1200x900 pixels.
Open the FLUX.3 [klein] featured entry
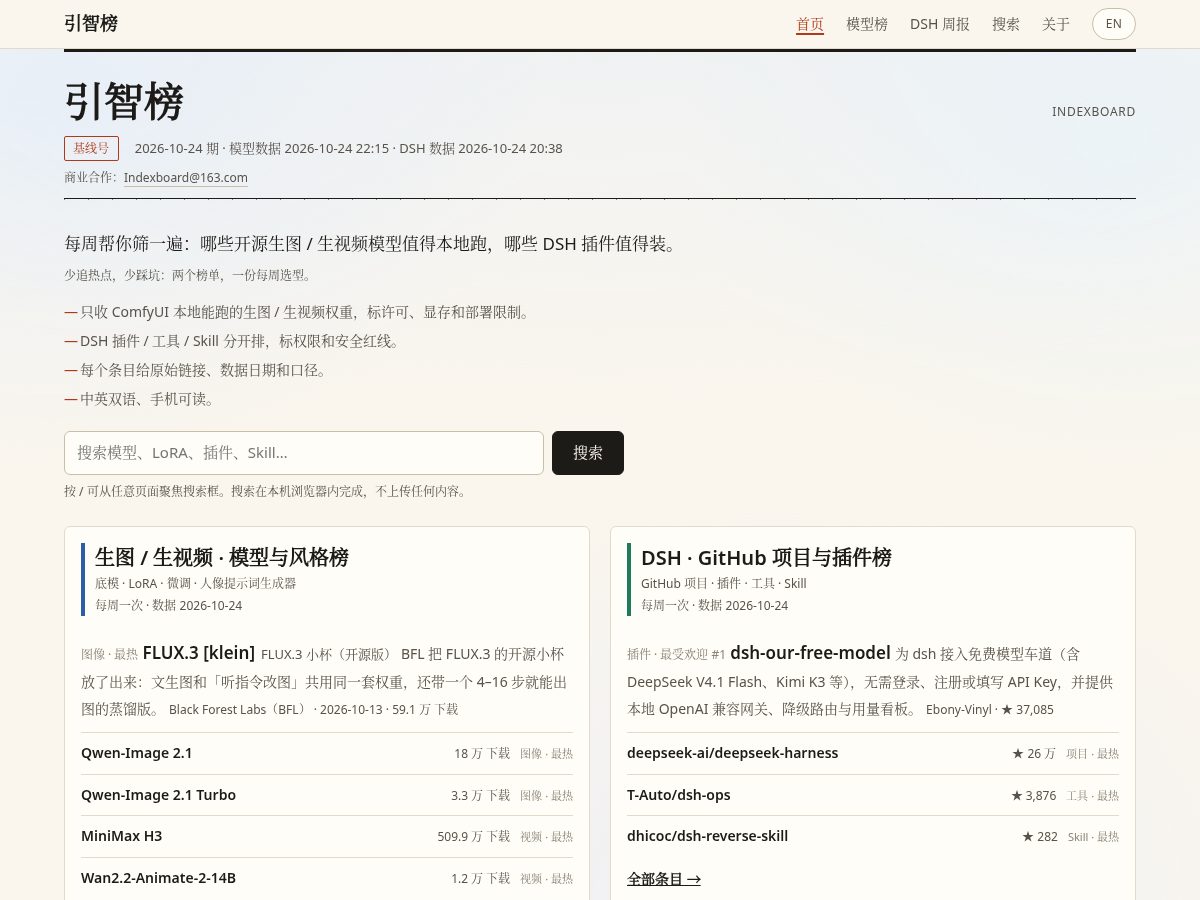click(x=199, y=653)
